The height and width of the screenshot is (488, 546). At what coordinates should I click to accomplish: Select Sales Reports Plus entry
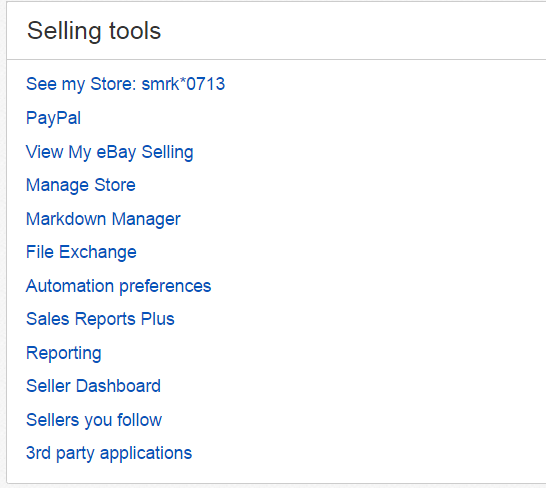100,319
